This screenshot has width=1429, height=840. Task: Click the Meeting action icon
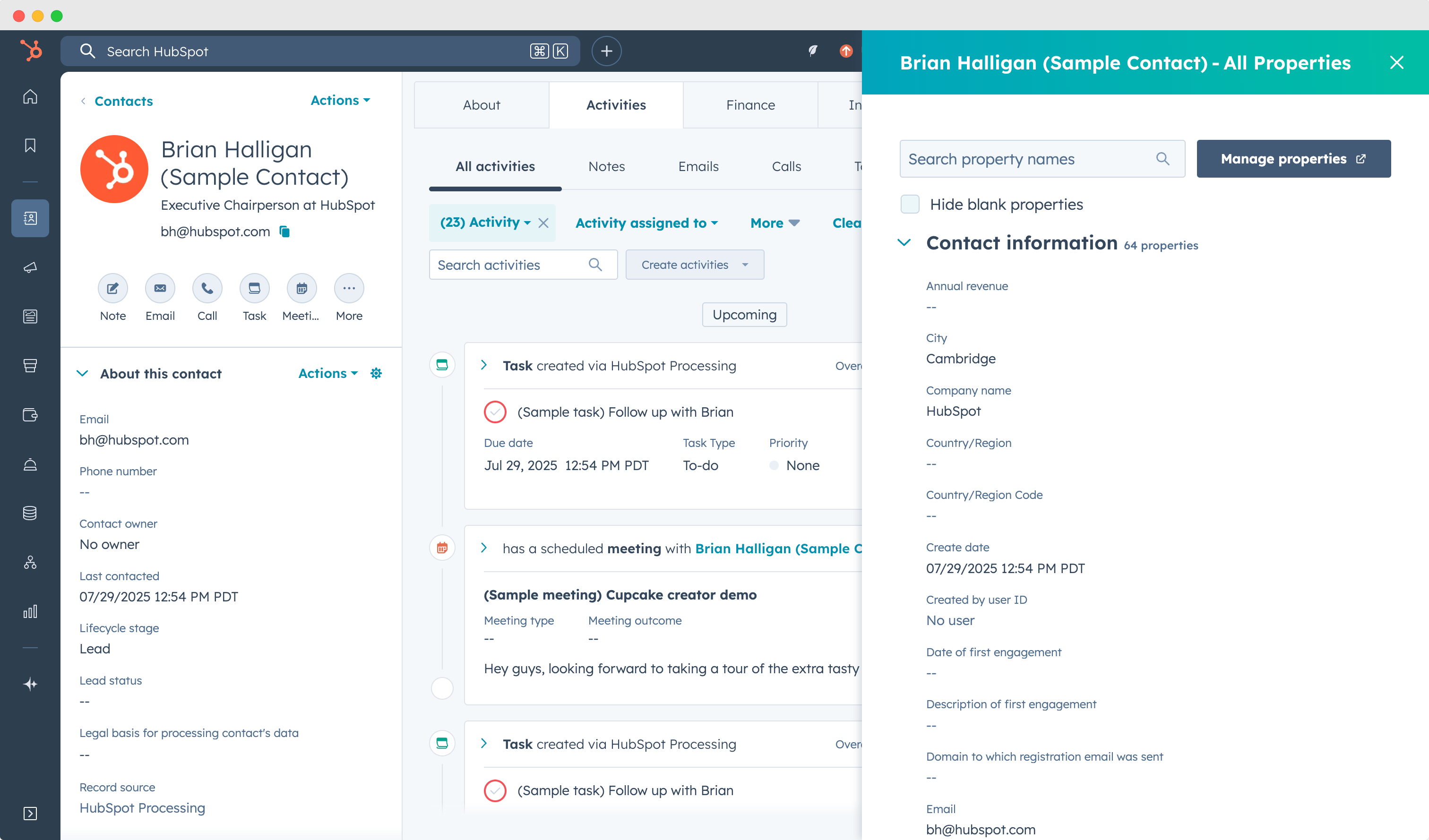pyautogui.click(x=301, y=289)
